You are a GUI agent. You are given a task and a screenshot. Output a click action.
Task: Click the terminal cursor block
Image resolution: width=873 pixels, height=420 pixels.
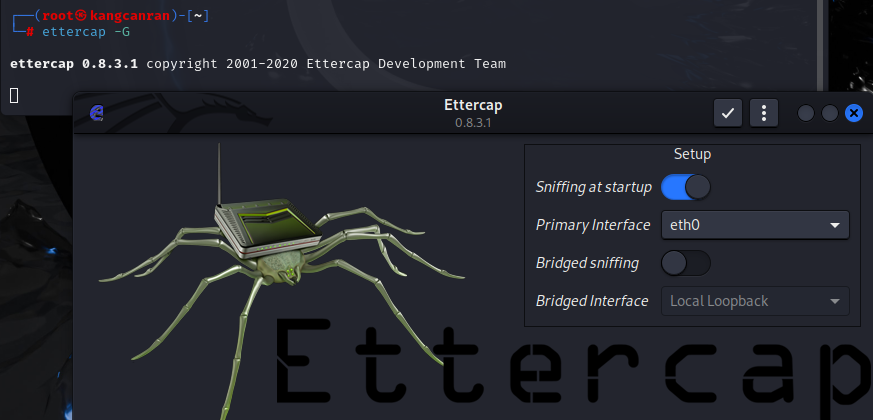(x=14, y=96)
